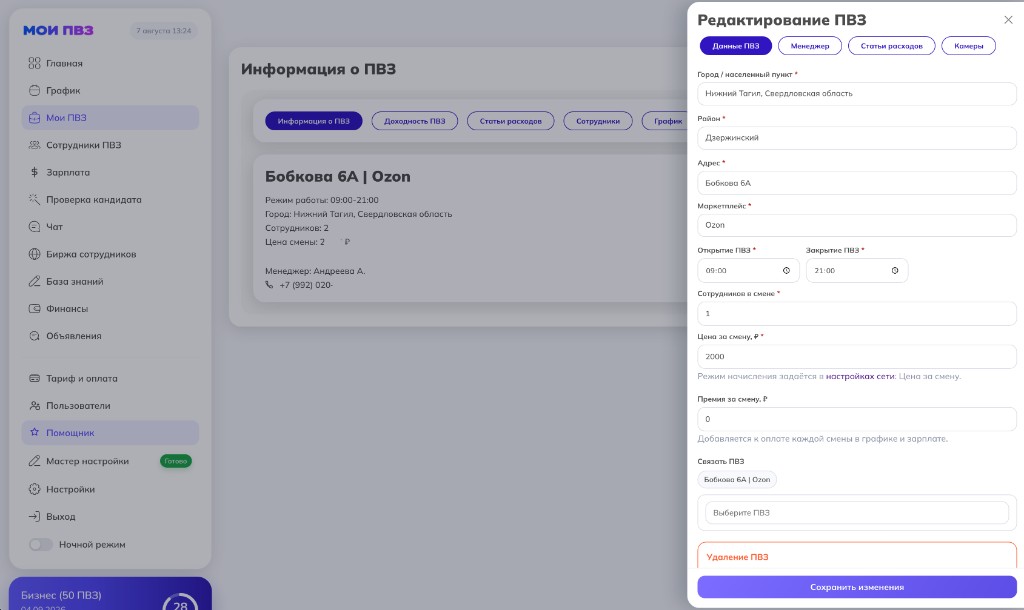Select the Доходность ПВЗ tab
Viewport: 1024px width, 610px height.
tap(415, 121)
